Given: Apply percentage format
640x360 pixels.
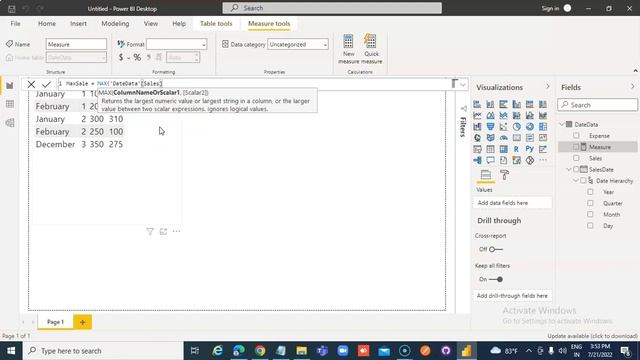Looking at the screenshot, I should (137, 58).
